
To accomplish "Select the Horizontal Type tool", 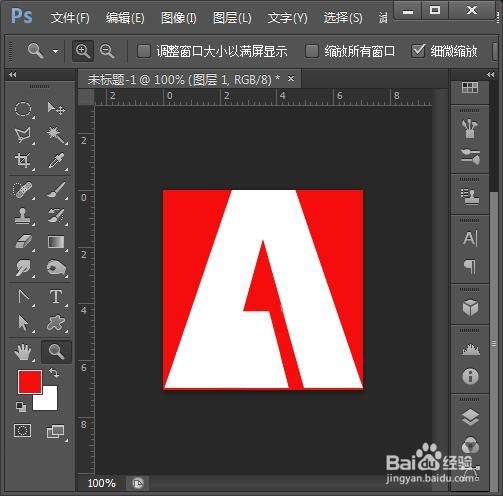I will pyautogui.click(x=56, y=296).
